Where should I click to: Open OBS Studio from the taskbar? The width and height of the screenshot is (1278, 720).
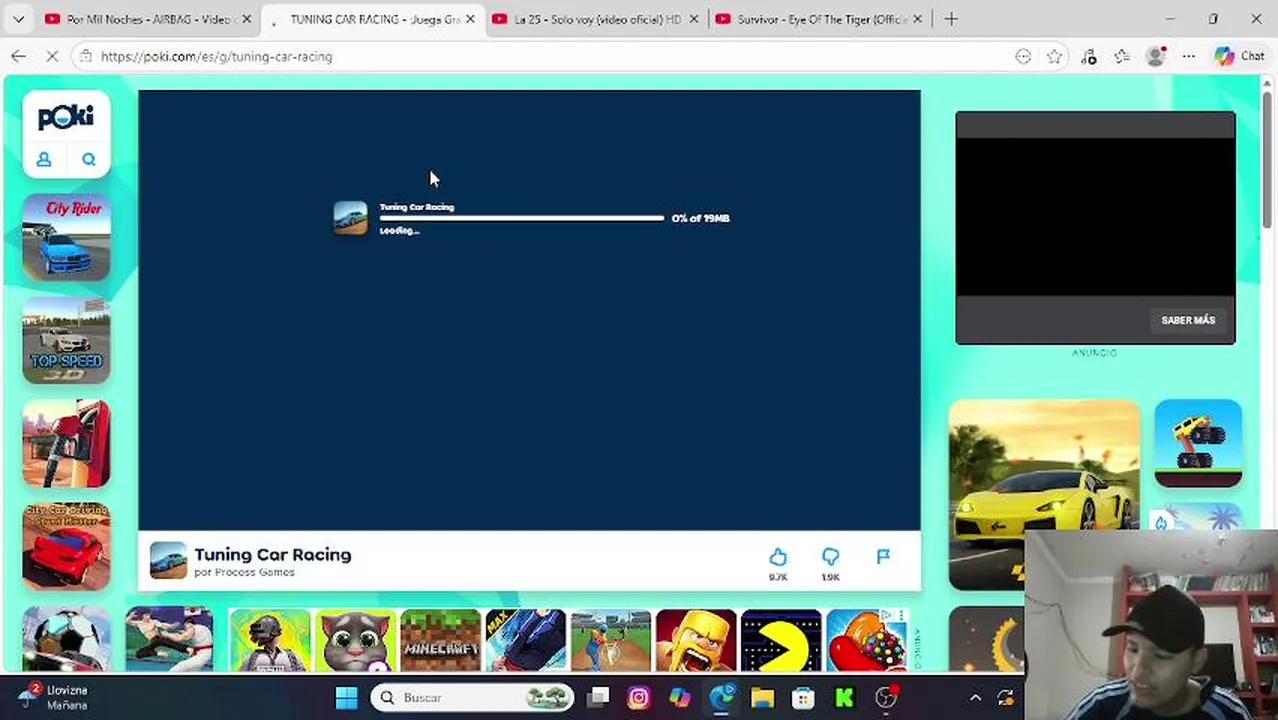click(x=886, y=697)
